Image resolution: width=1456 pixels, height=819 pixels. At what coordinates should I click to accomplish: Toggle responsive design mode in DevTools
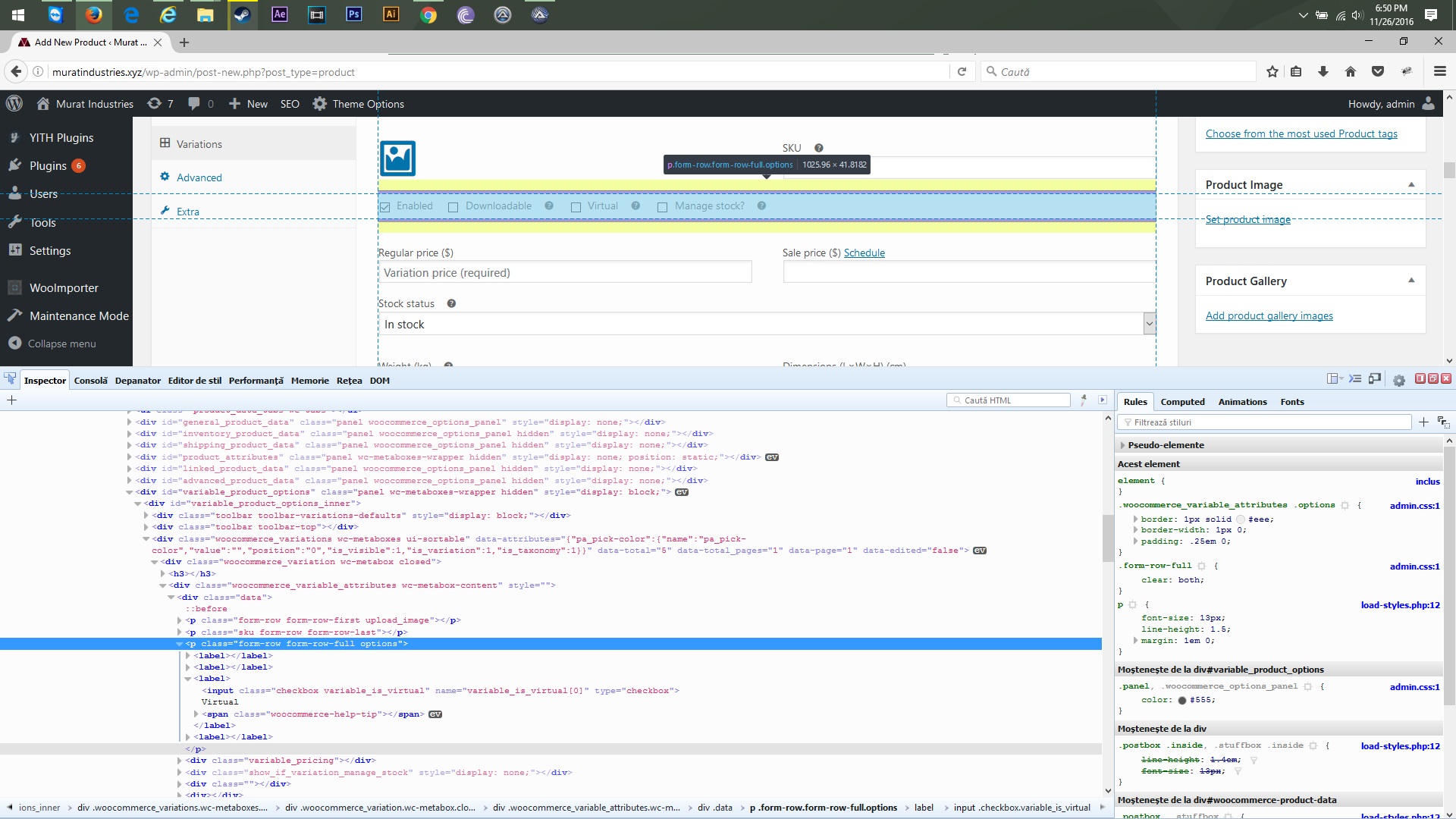[x=1375, y=379]
